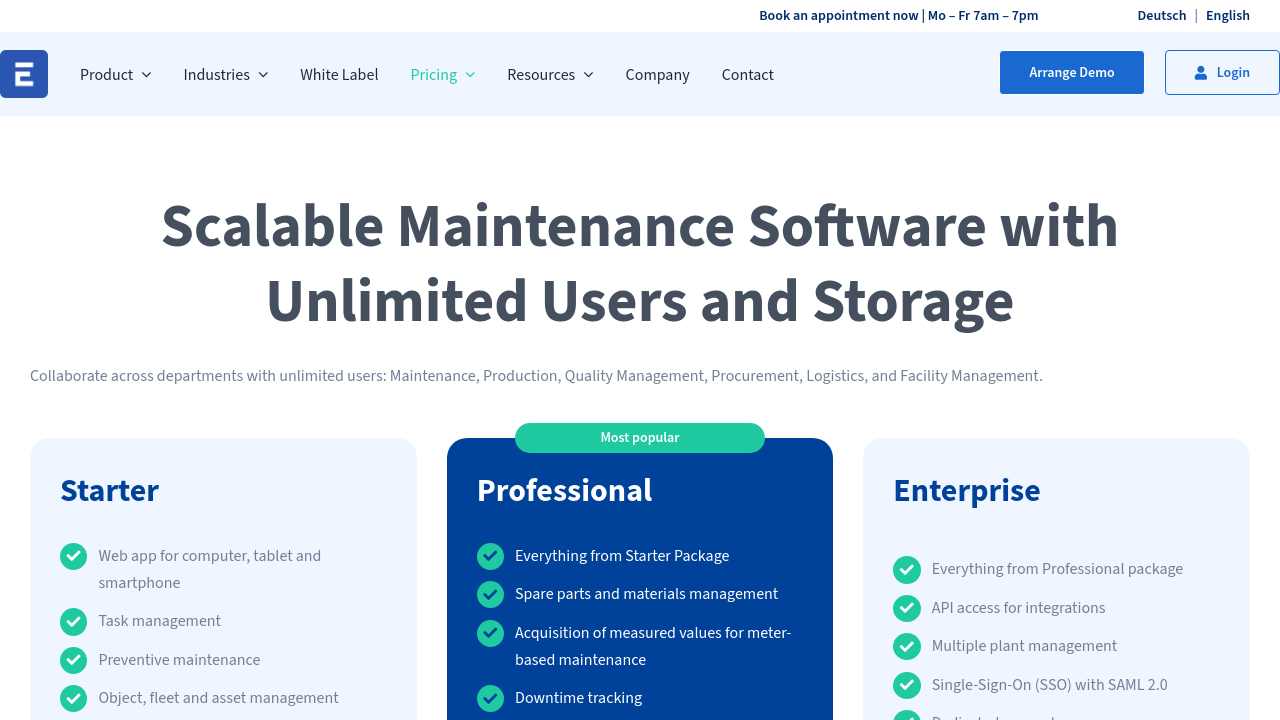The height and width of the screenshot is (720, 1280).
Task: Open the Company menu item
Action: click(x=657, y=75)
